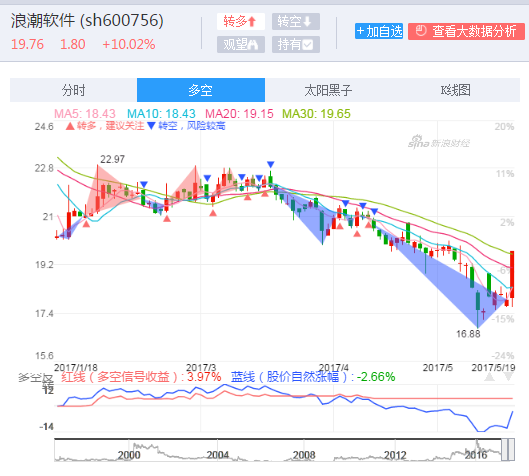
Task: Click the MA5: 18.43 indicator label
Action: coord(85,114)
